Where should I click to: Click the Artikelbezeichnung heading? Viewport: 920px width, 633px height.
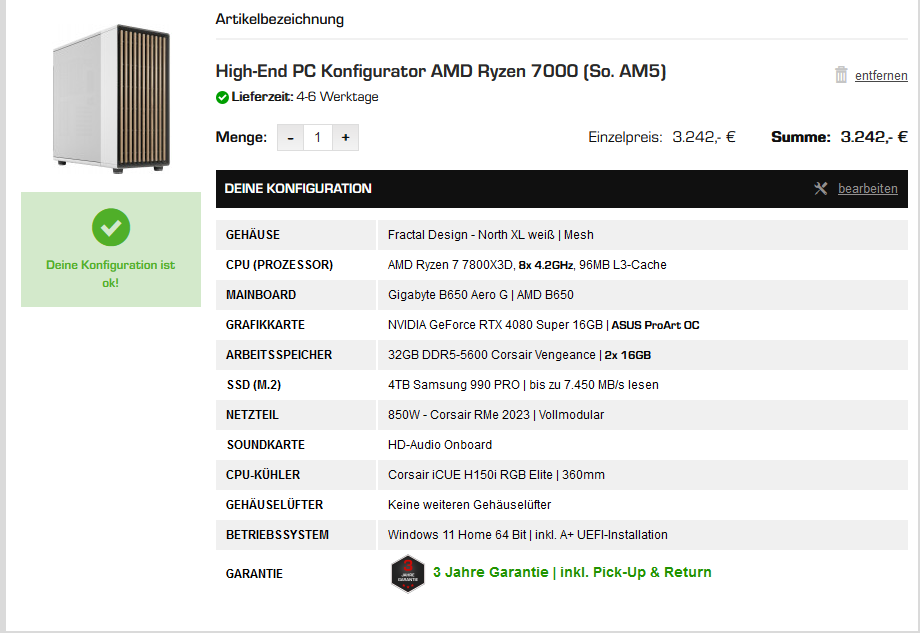point(279,19)
